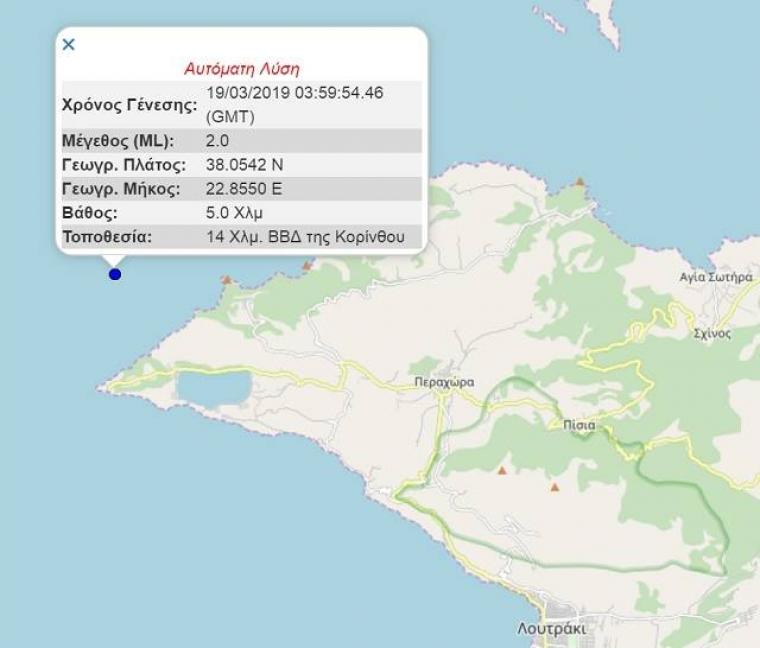Click the Μέγεθος (ML) row label
760x648 pixels.
(x=118, y=141)
